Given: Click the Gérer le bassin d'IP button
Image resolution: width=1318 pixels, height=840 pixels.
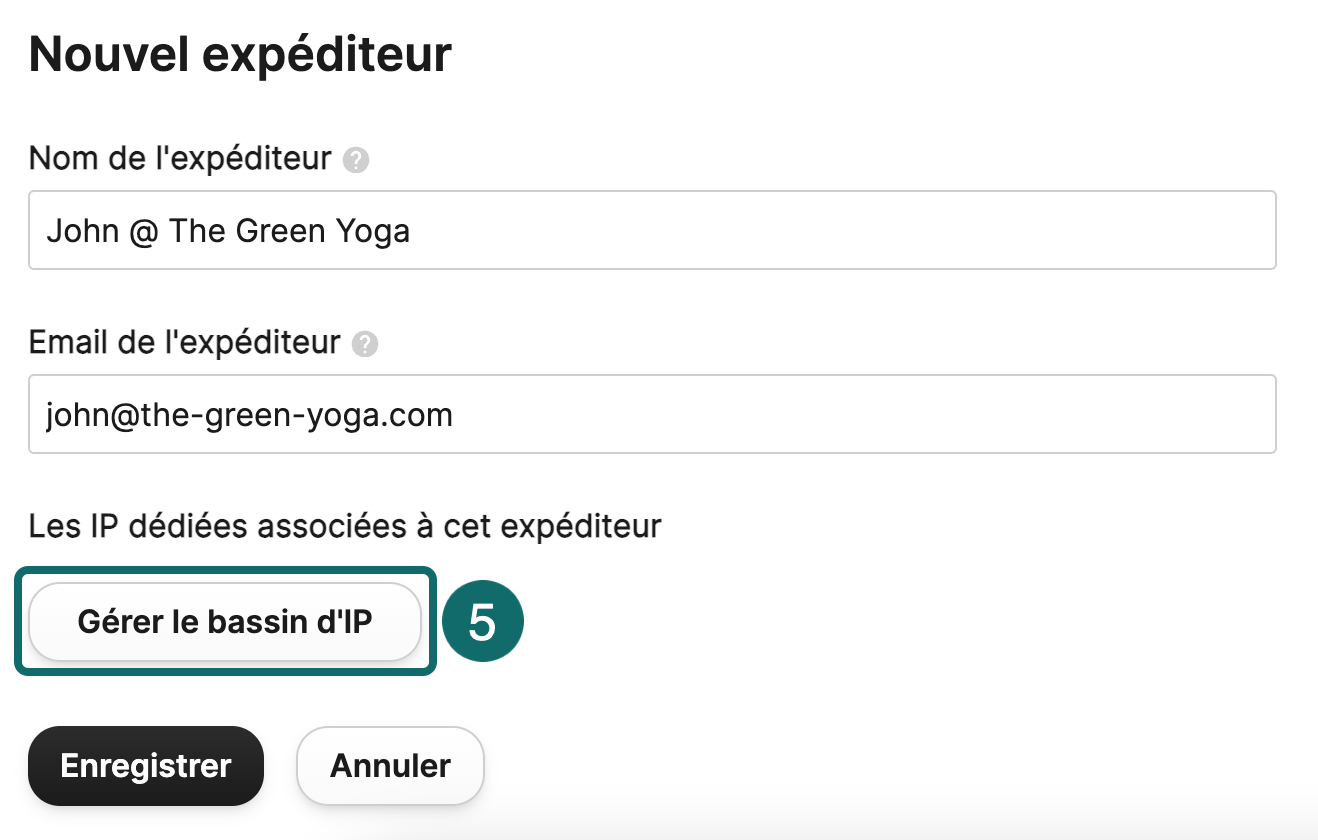Looking at the screenshot, I should [225, 622].
